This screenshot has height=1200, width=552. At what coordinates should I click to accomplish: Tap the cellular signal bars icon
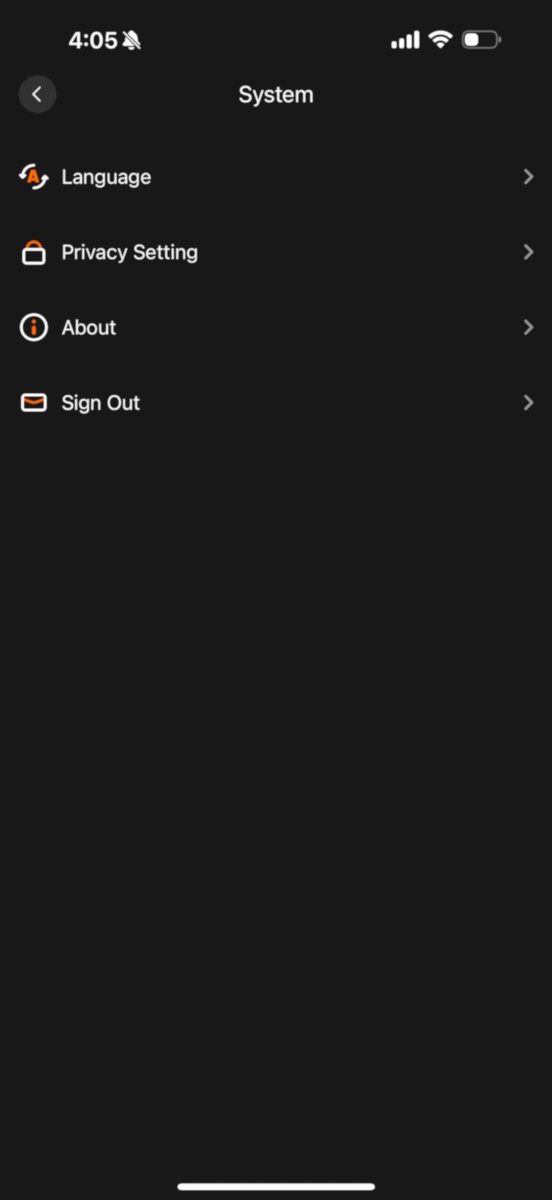(405, 40)
